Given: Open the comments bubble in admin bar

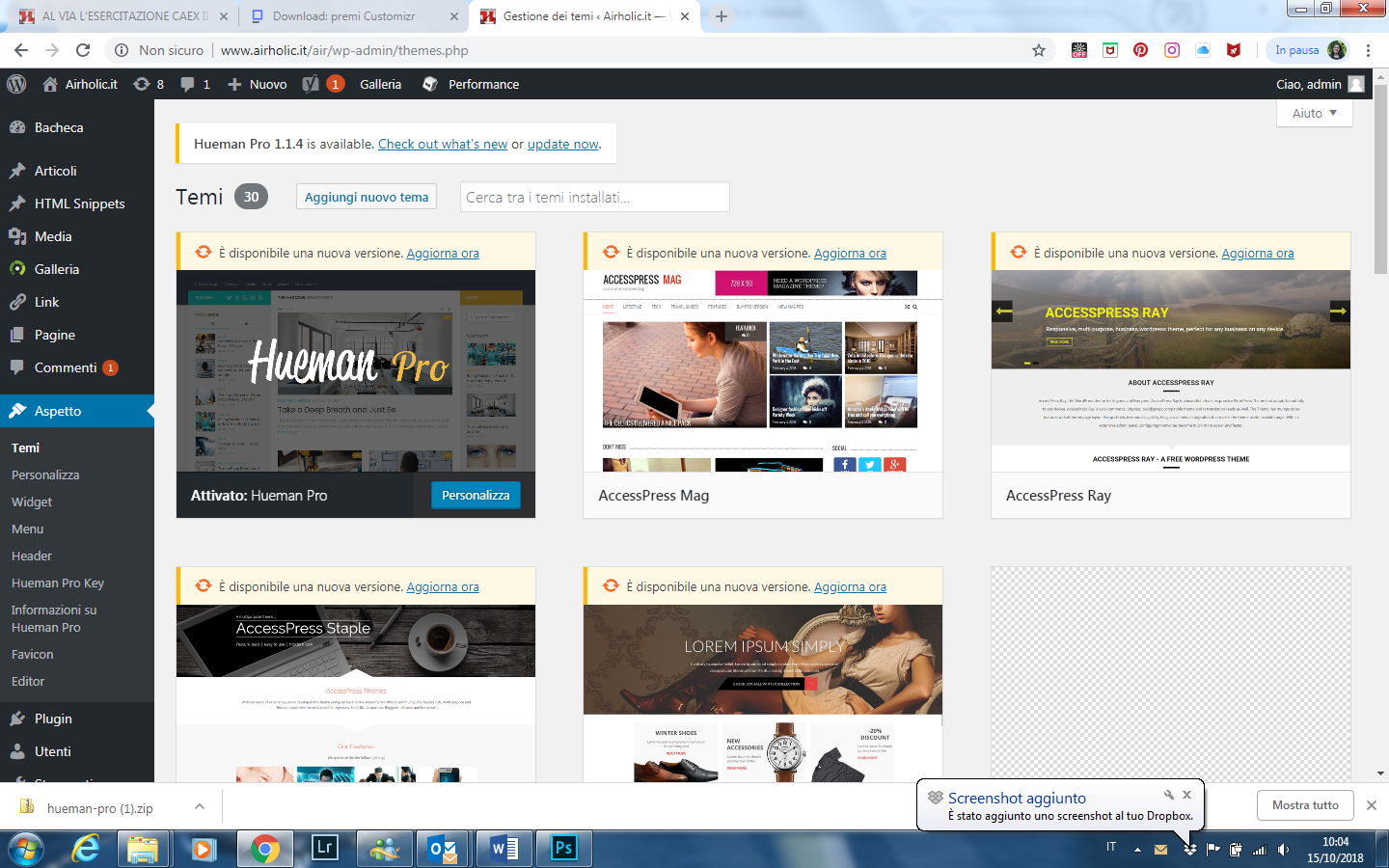Looking at the screenshot, I should [x=194, y=84].
